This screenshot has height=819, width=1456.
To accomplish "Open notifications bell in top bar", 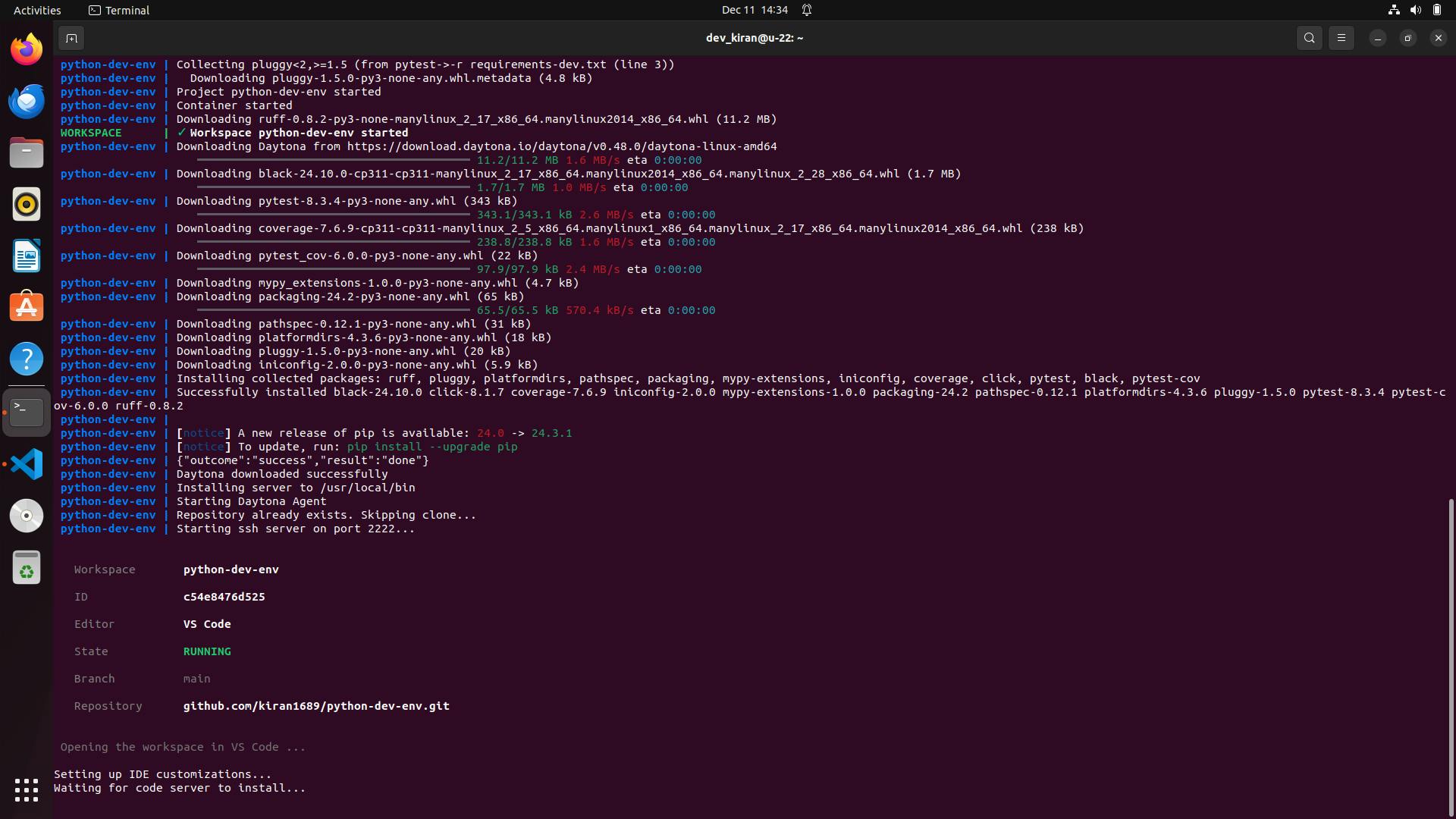I will pos(807,10).
